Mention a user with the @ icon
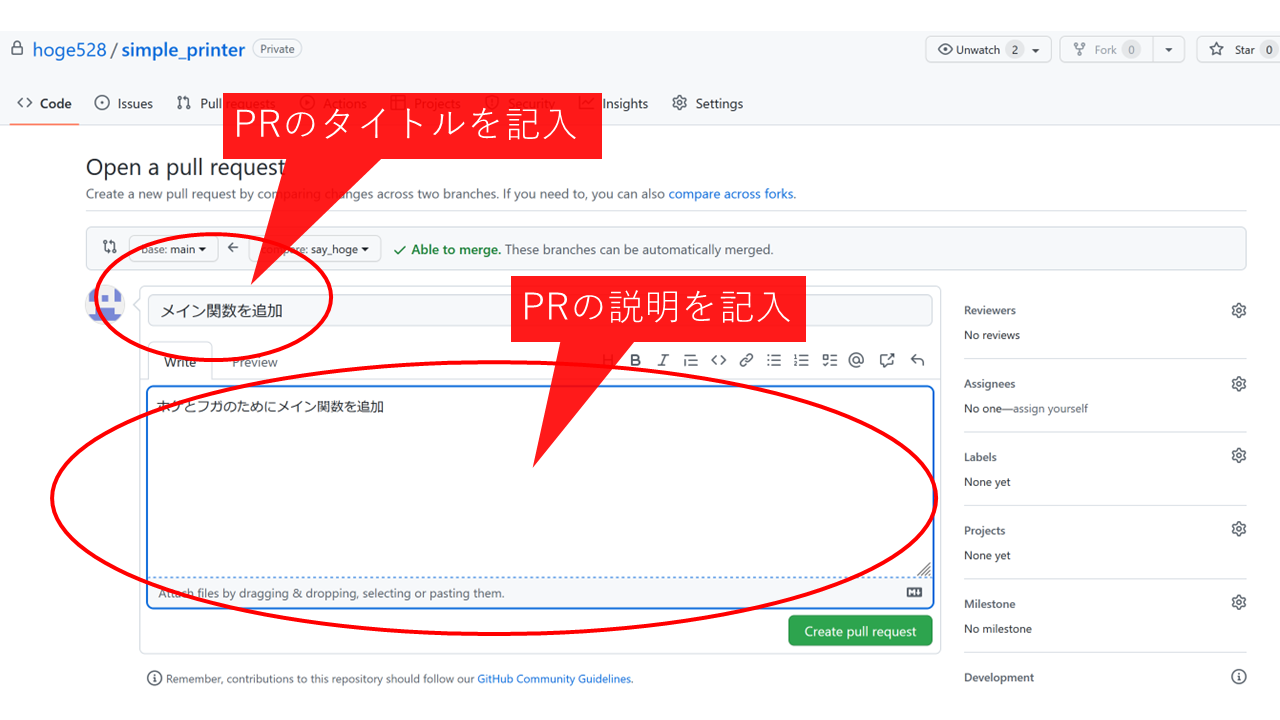Image resolution: width=1280 pixels, height=720 pixels. click(x=856, y=360)
